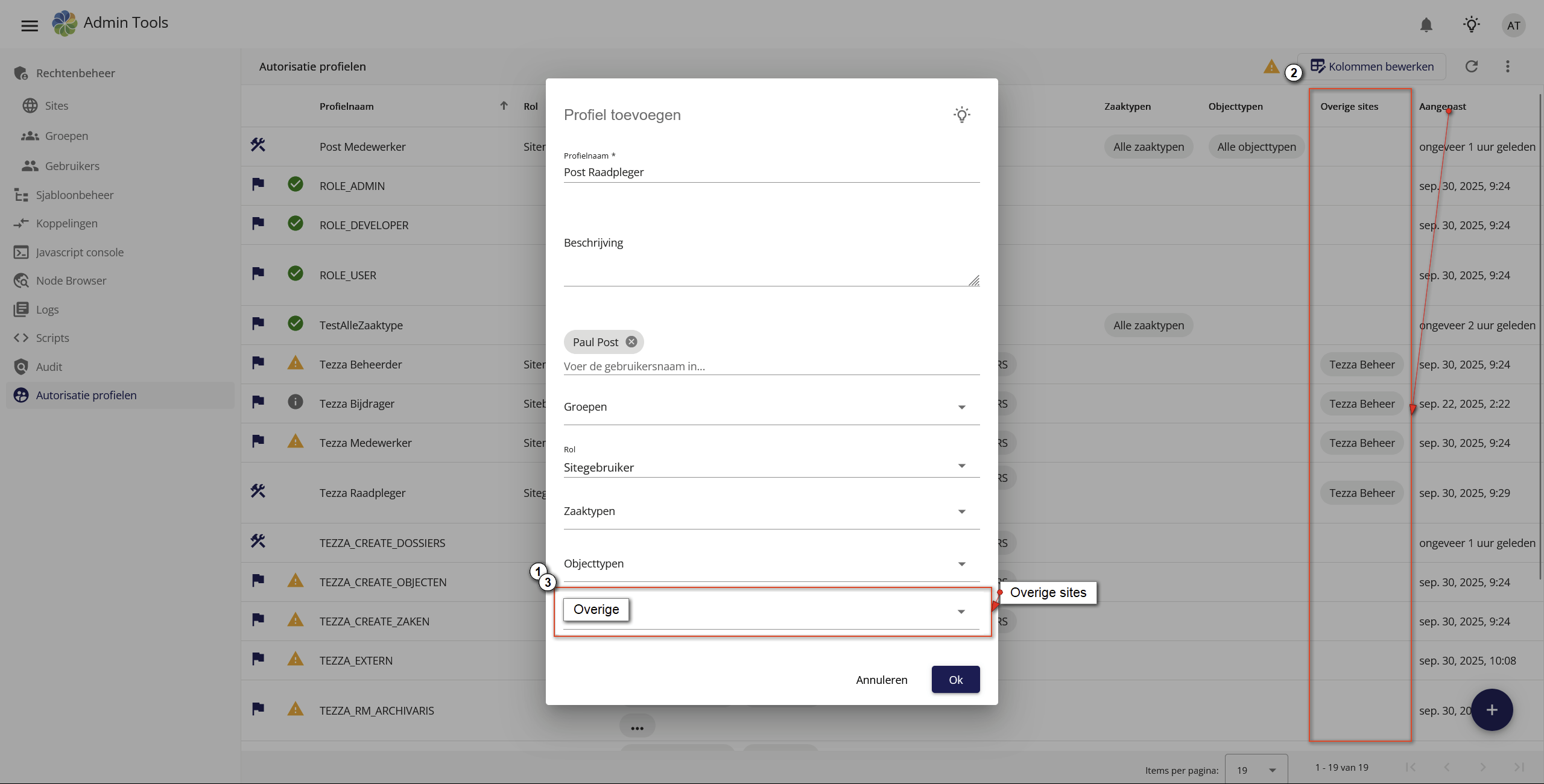Open Gebruikers in the sidebar
The image size is (1544, 784).
[72, 166]
